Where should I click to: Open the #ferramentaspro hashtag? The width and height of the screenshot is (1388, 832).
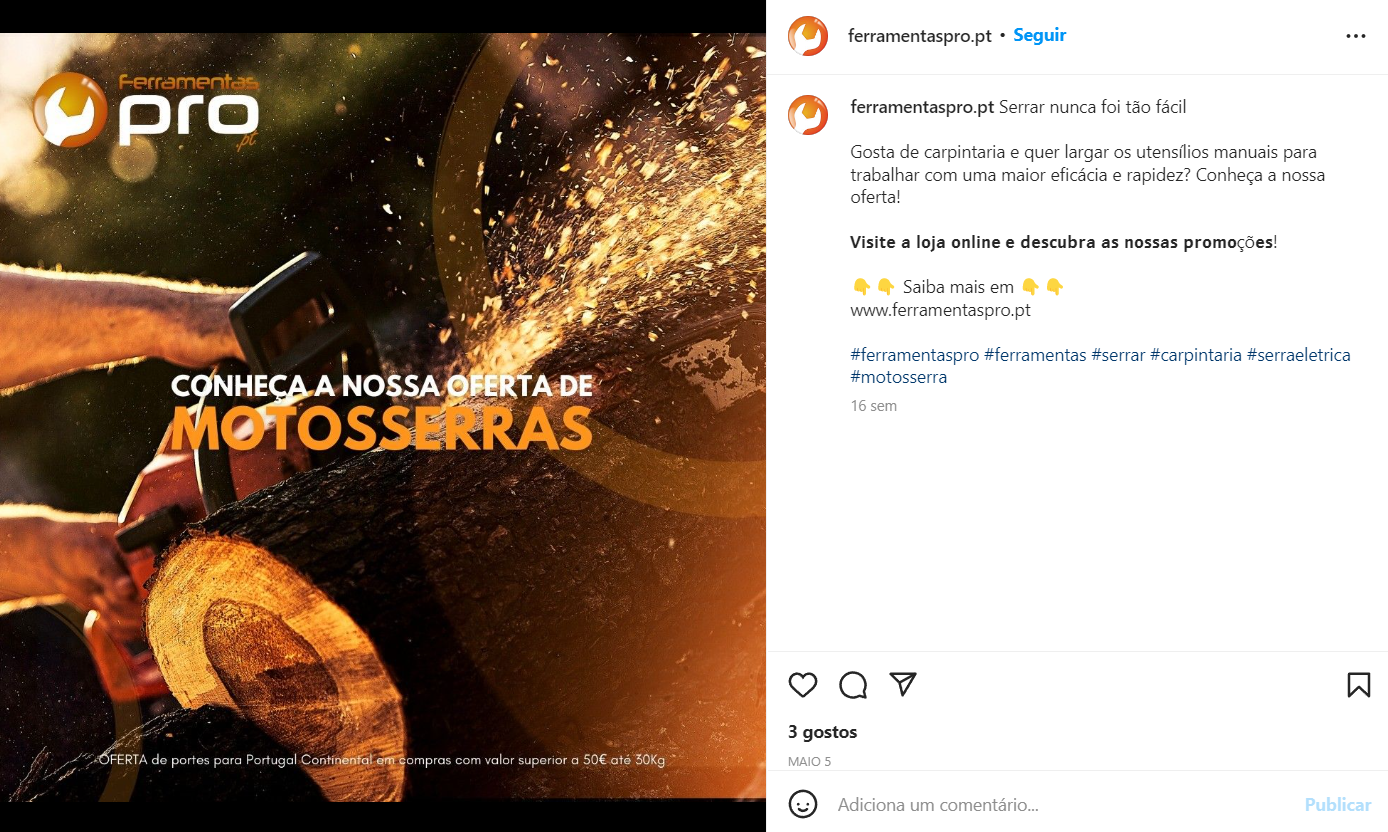(914, 355)
